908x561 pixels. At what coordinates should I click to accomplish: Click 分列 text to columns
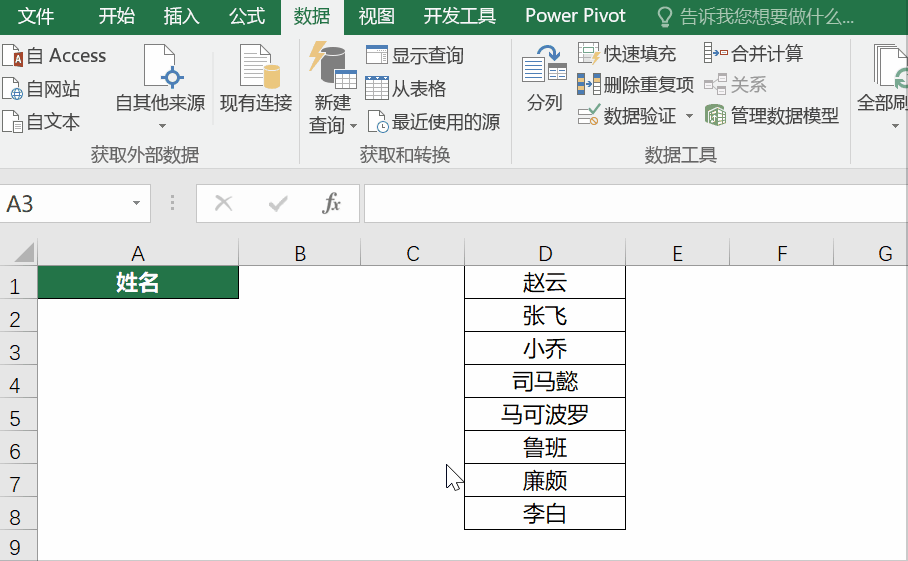tap(544, 79)
